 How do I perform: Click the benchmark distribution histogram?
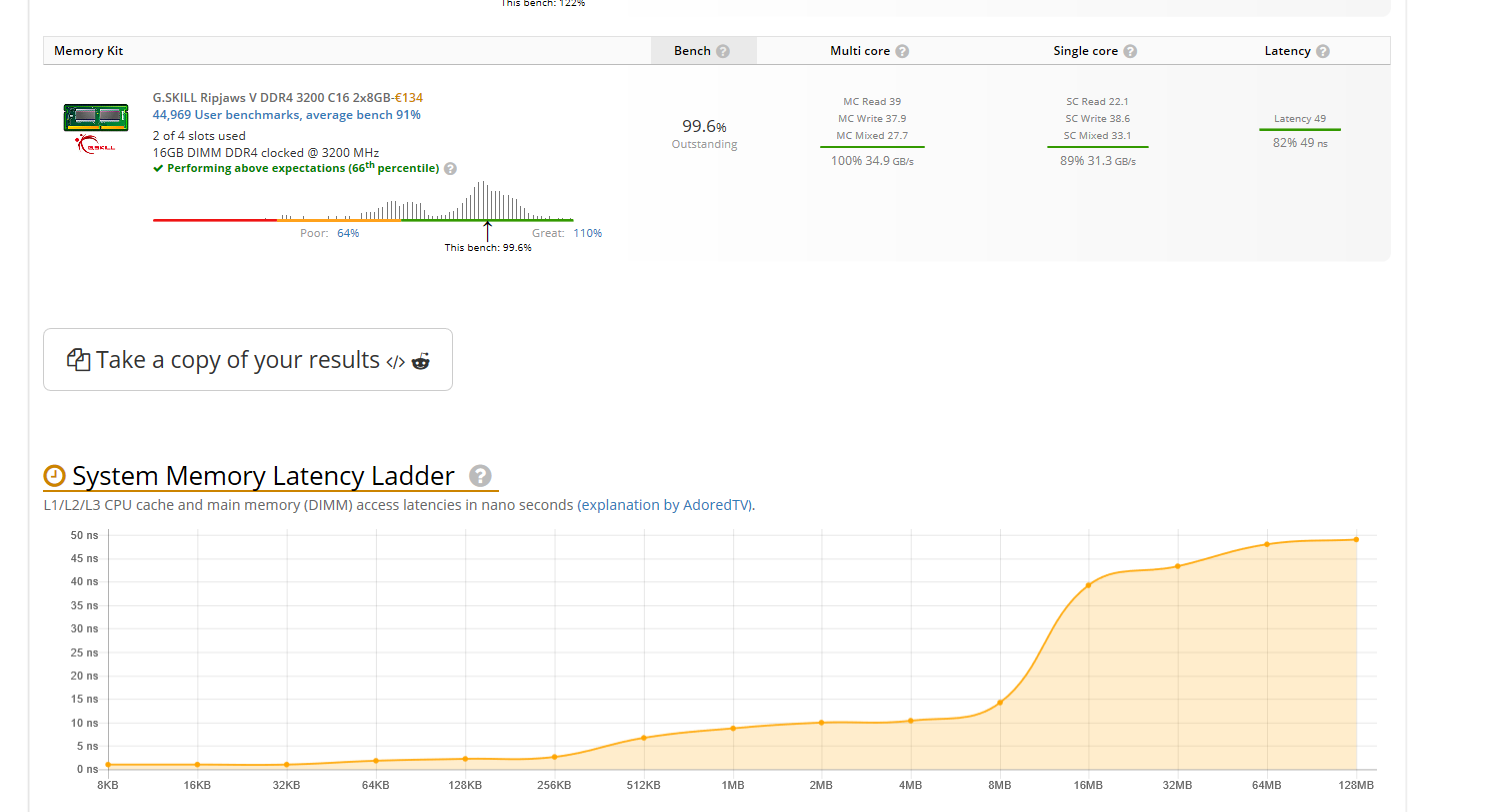pos(363,201)
